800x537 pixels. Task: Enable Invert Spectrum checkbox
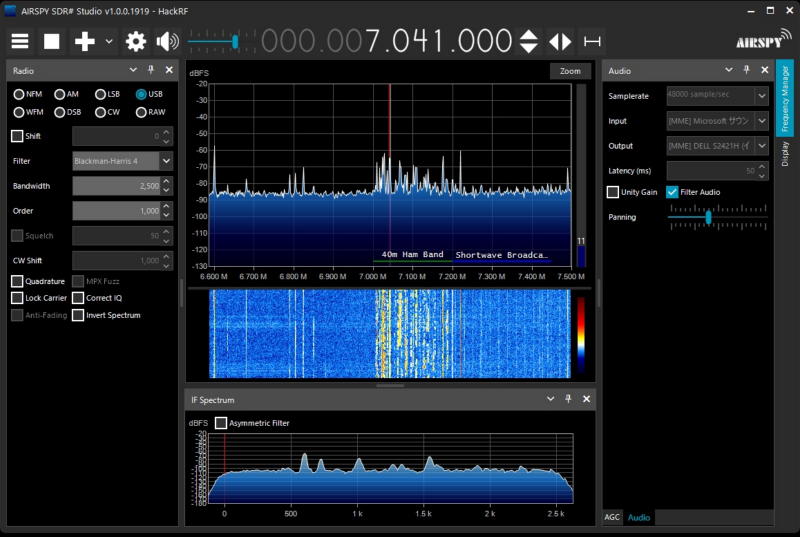coord(78,316)
